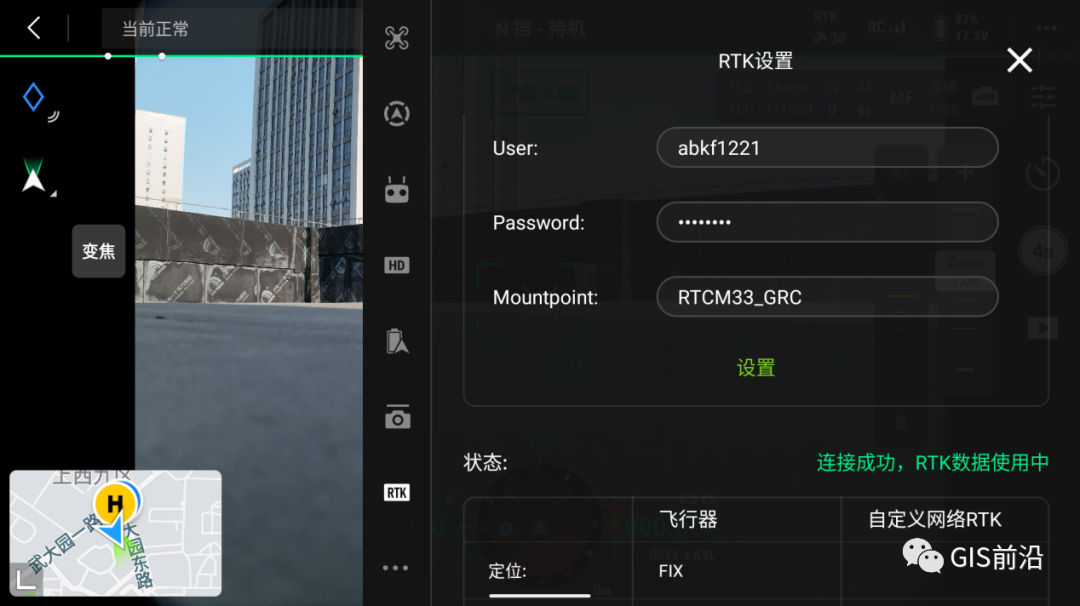Tap the 变焦 zoom button
Screen dimensions: 1080x606
click(98, 251)
